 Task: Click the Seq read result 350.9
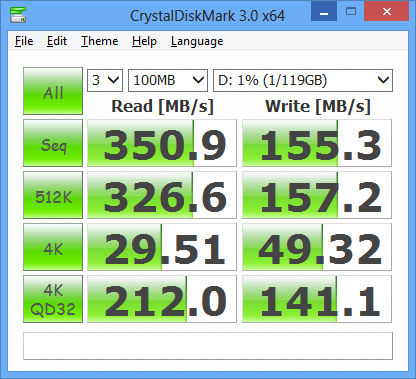pos(162,143)
